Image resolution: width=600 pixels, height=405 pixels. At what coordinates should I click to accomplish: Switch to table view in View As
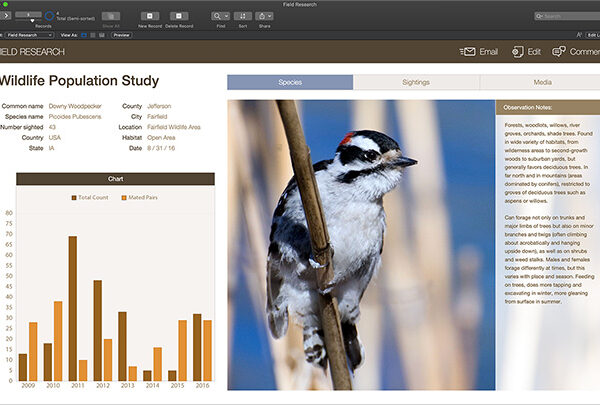tap(100, 34)
